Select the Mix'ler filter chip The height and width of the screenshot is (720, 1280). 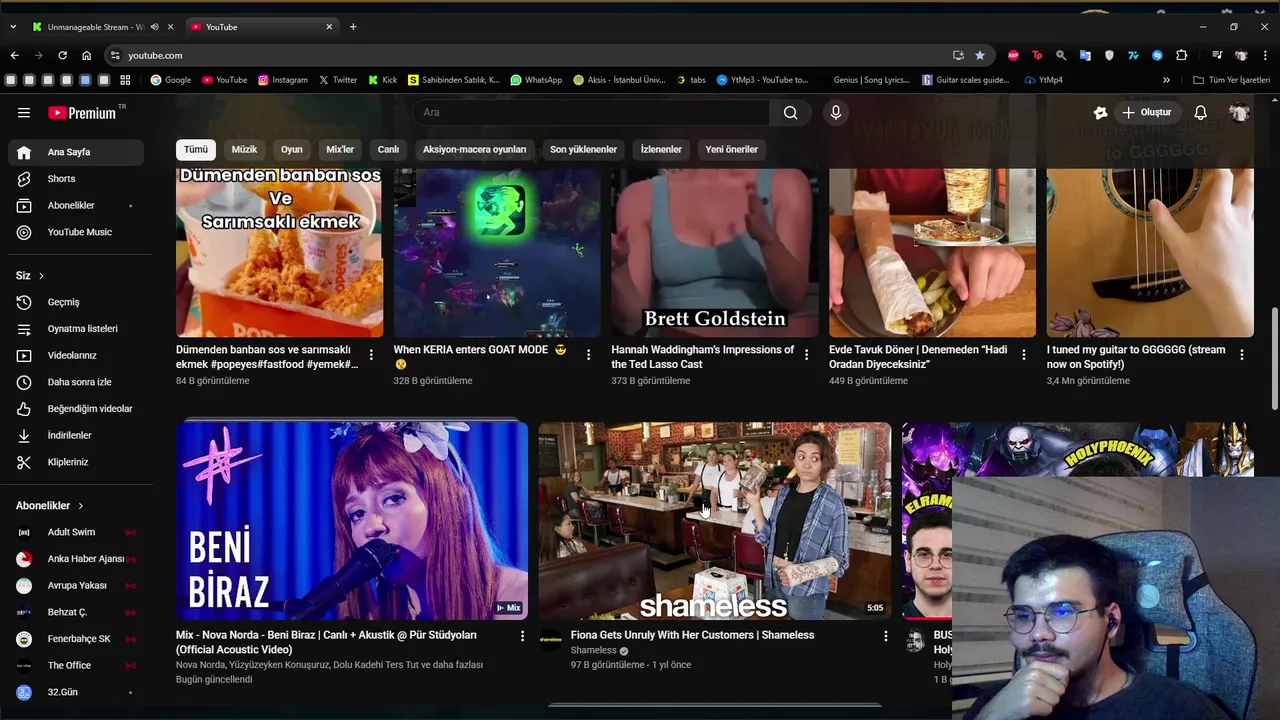point(340,149)
